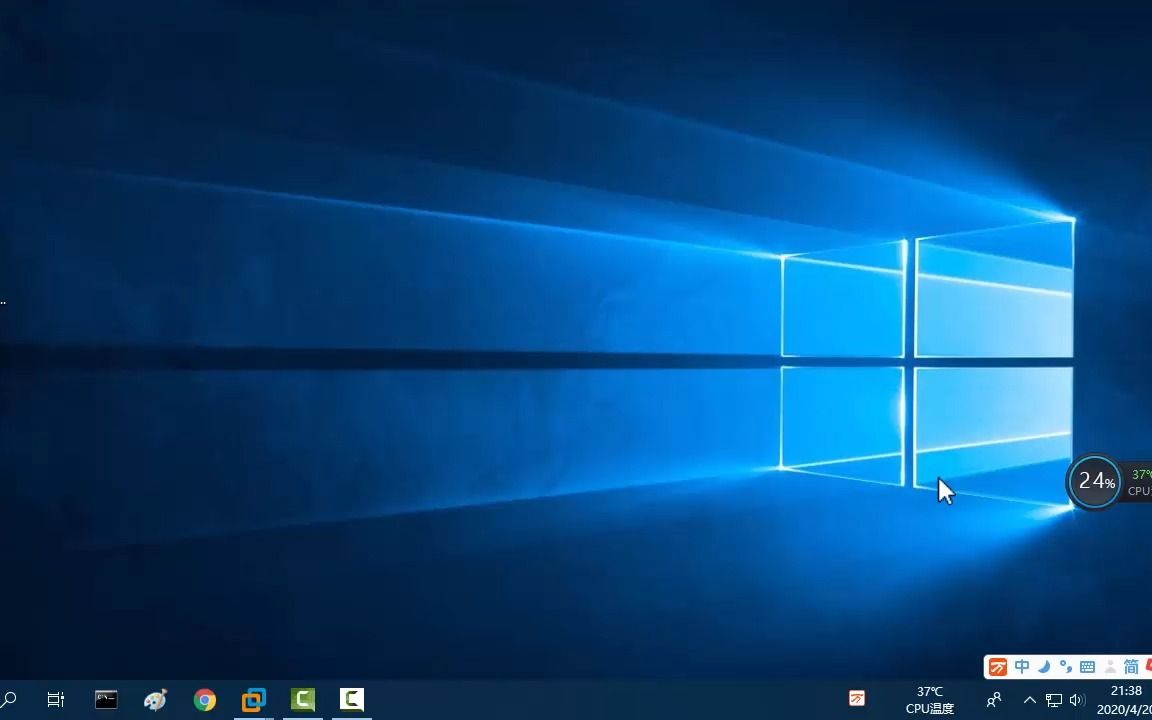Toggle the punctuation mode on the IME bar

pyautogui.click(x=1065, y=667)
